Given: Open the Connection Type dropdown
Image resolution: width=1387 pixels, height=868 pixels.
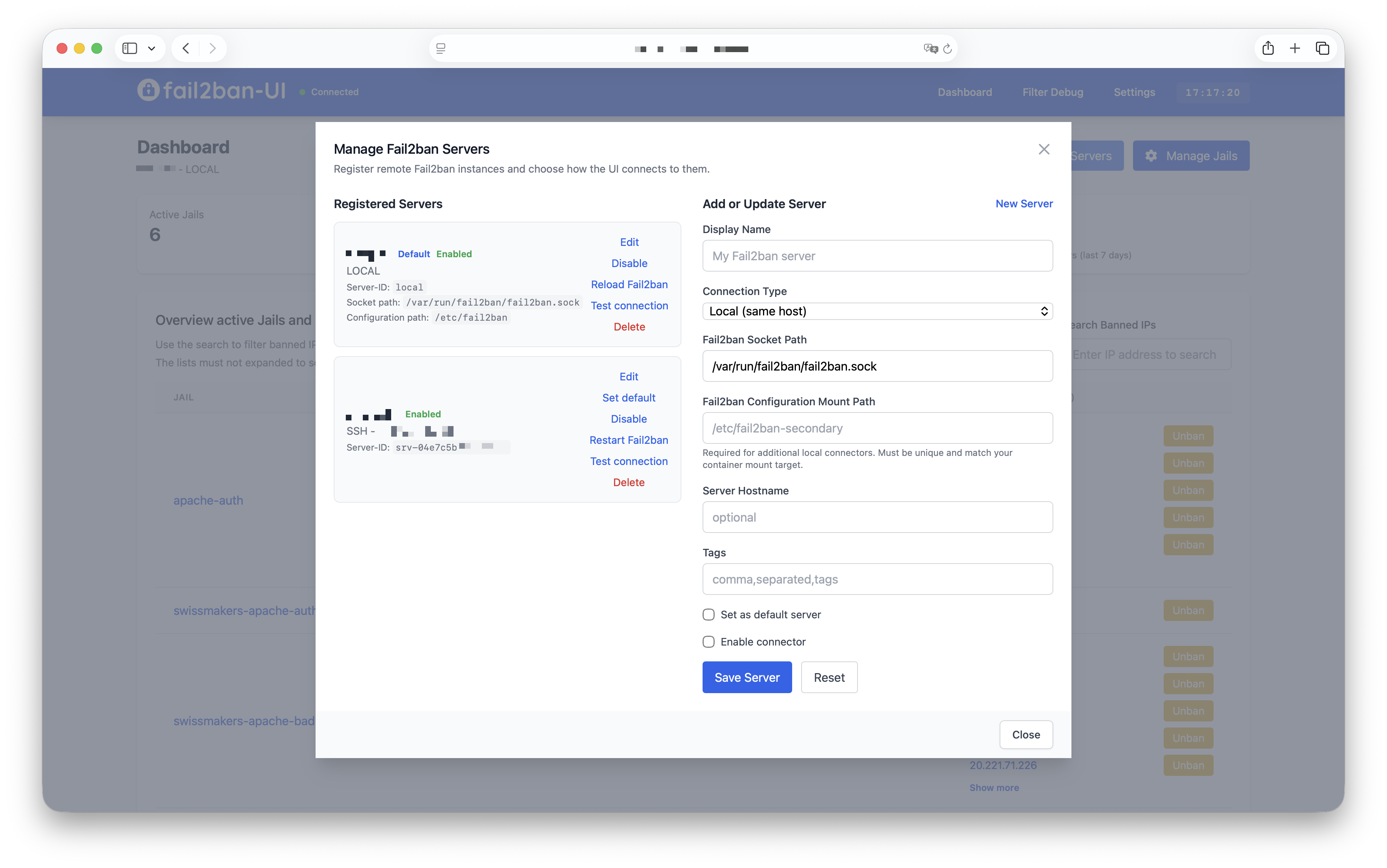Looking at the screenshot, I should (x=877, y=311).
